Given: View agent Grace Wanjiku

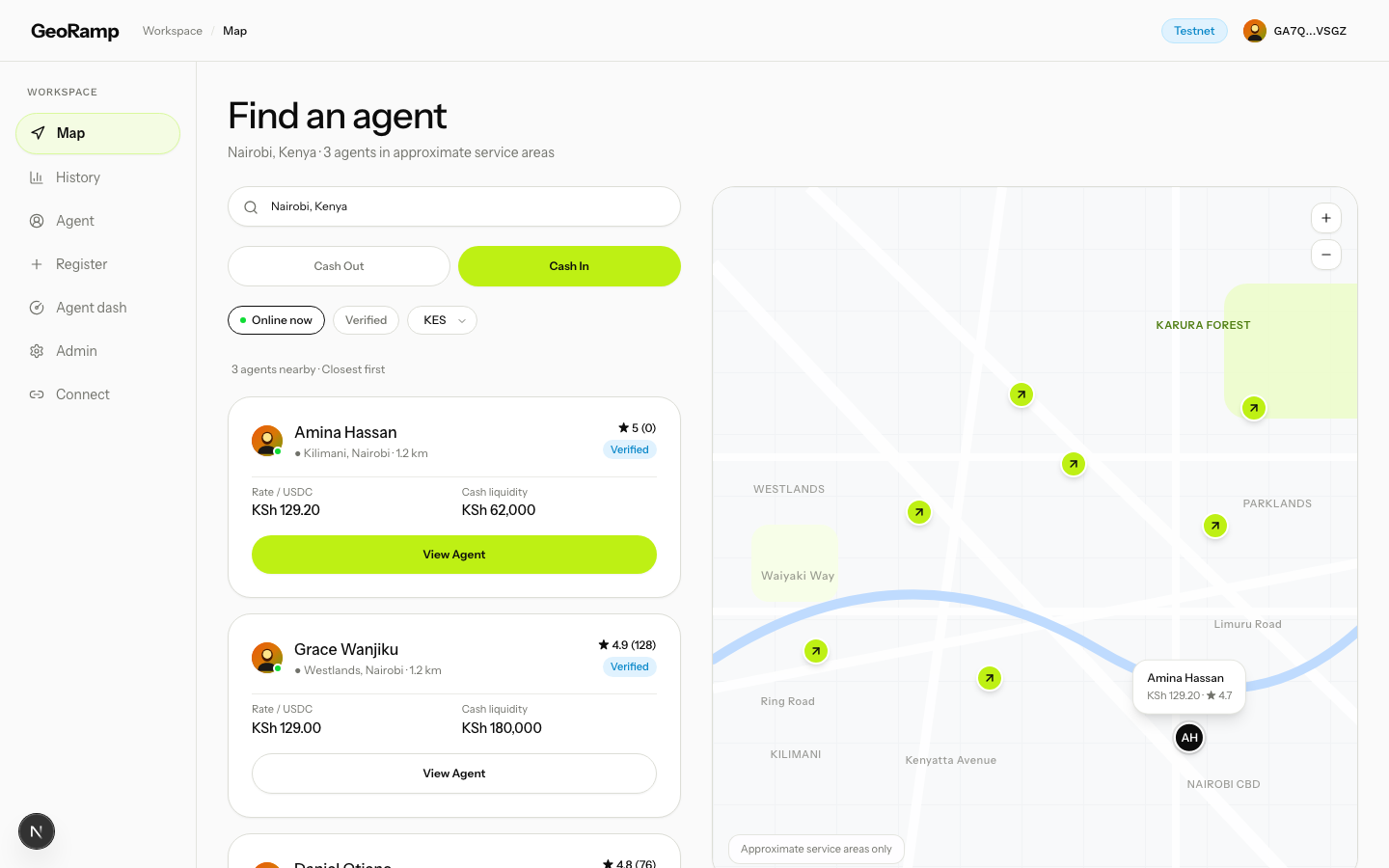Looking at the screenshot, I should click(x=454, y=773).
